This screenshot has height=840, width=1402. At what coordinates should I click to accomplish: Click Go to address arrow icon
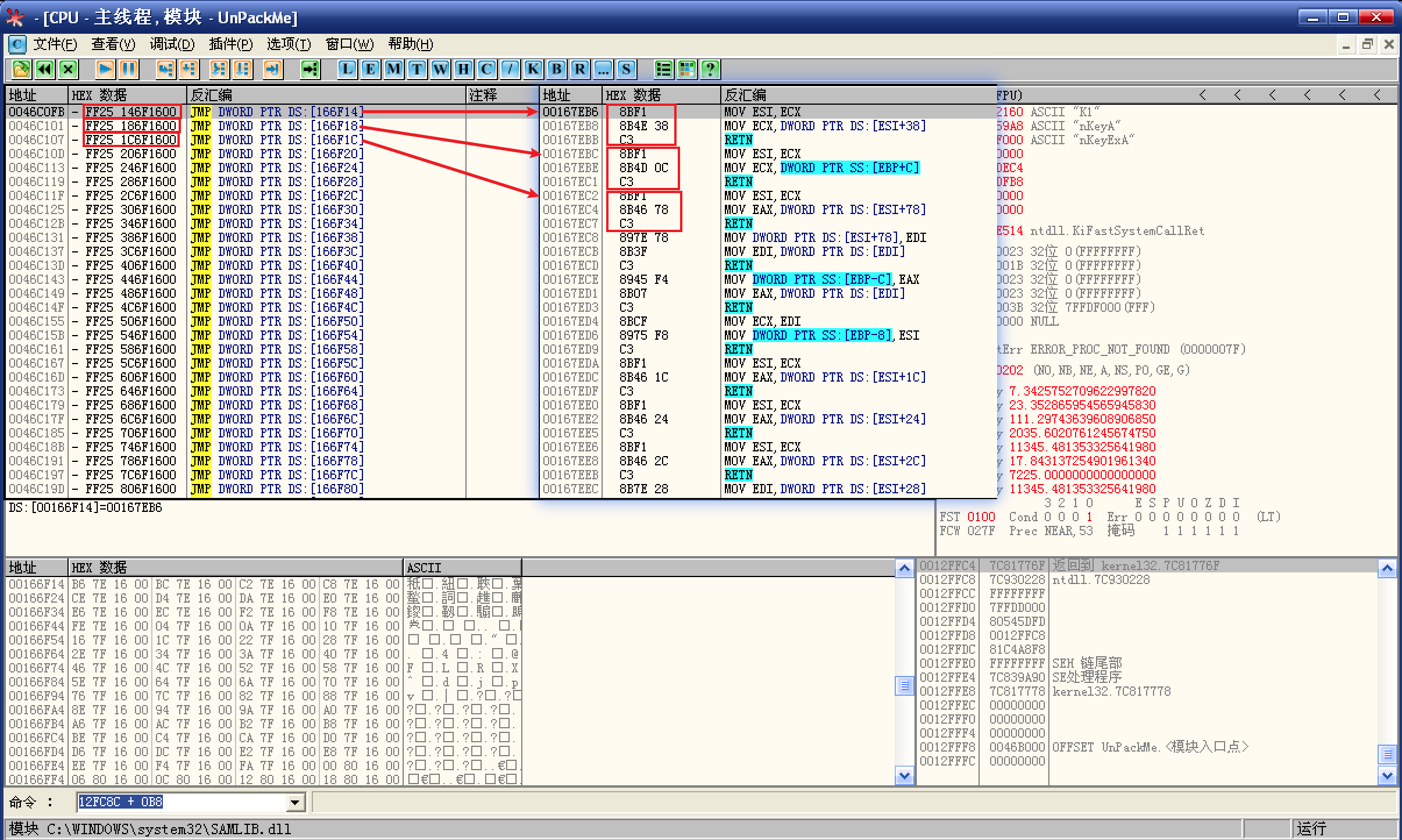point(310,69)
